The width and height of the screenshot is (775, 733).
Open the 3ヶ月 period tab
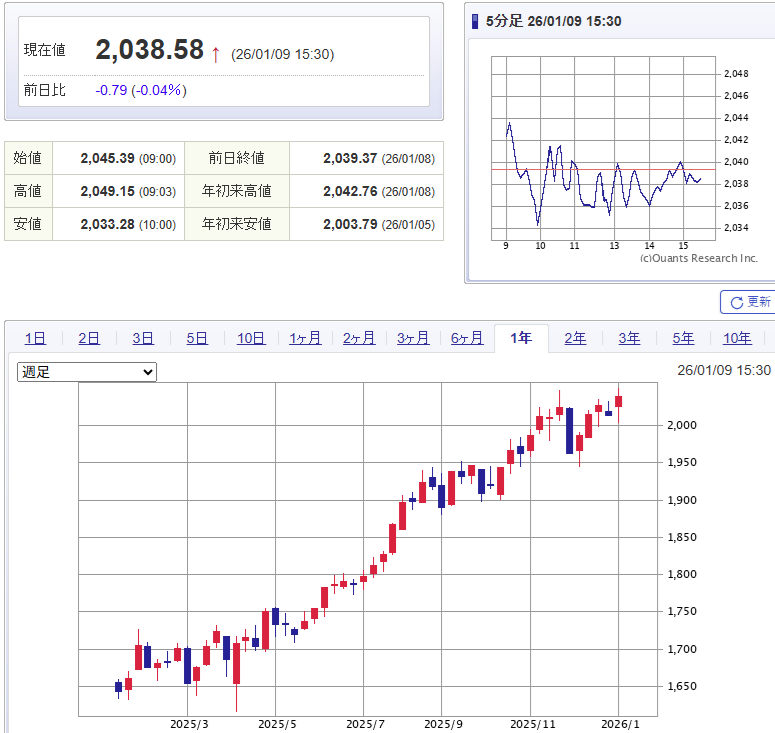[413, 338]
